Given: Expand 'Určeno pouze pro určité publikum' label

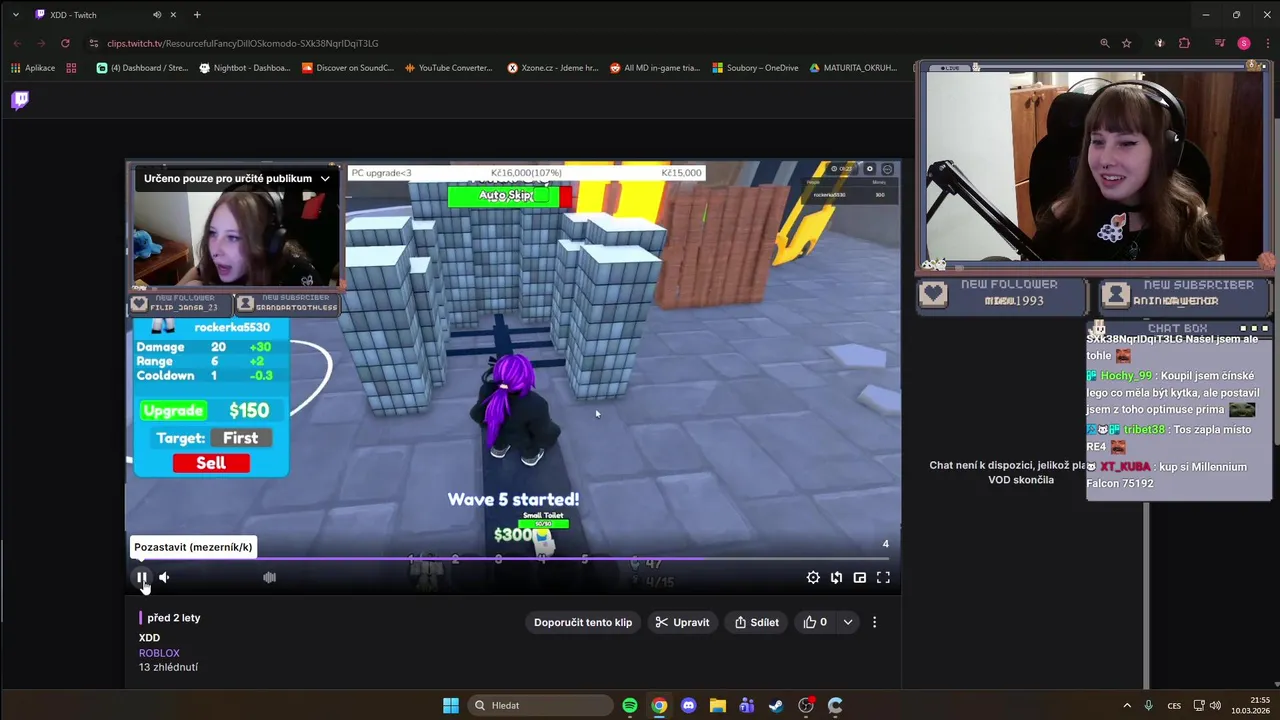Looking at the screenshot, I should pos(236,178).
